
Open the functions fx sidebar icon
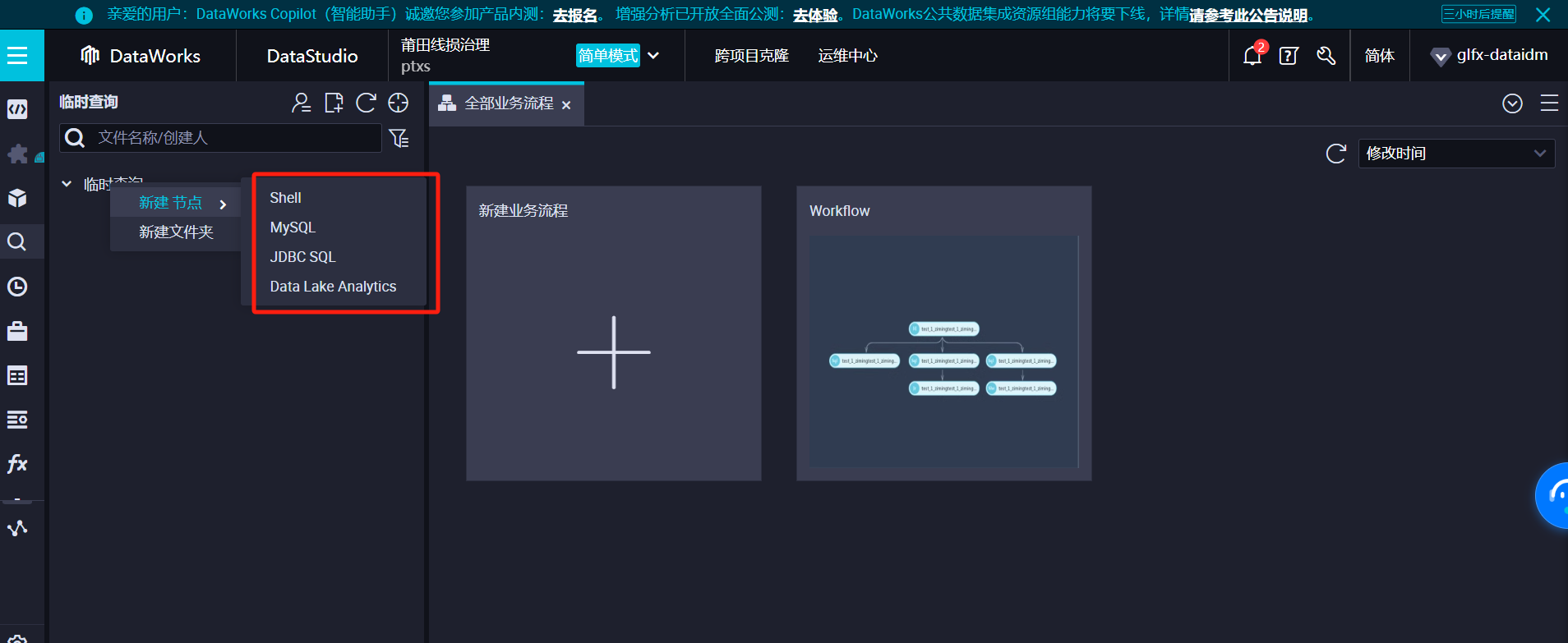click(x=17, y=464)
